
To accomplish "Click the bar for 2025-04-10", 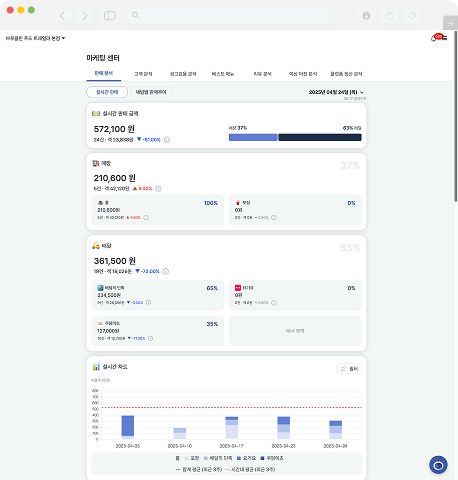I will pos(180,433).
